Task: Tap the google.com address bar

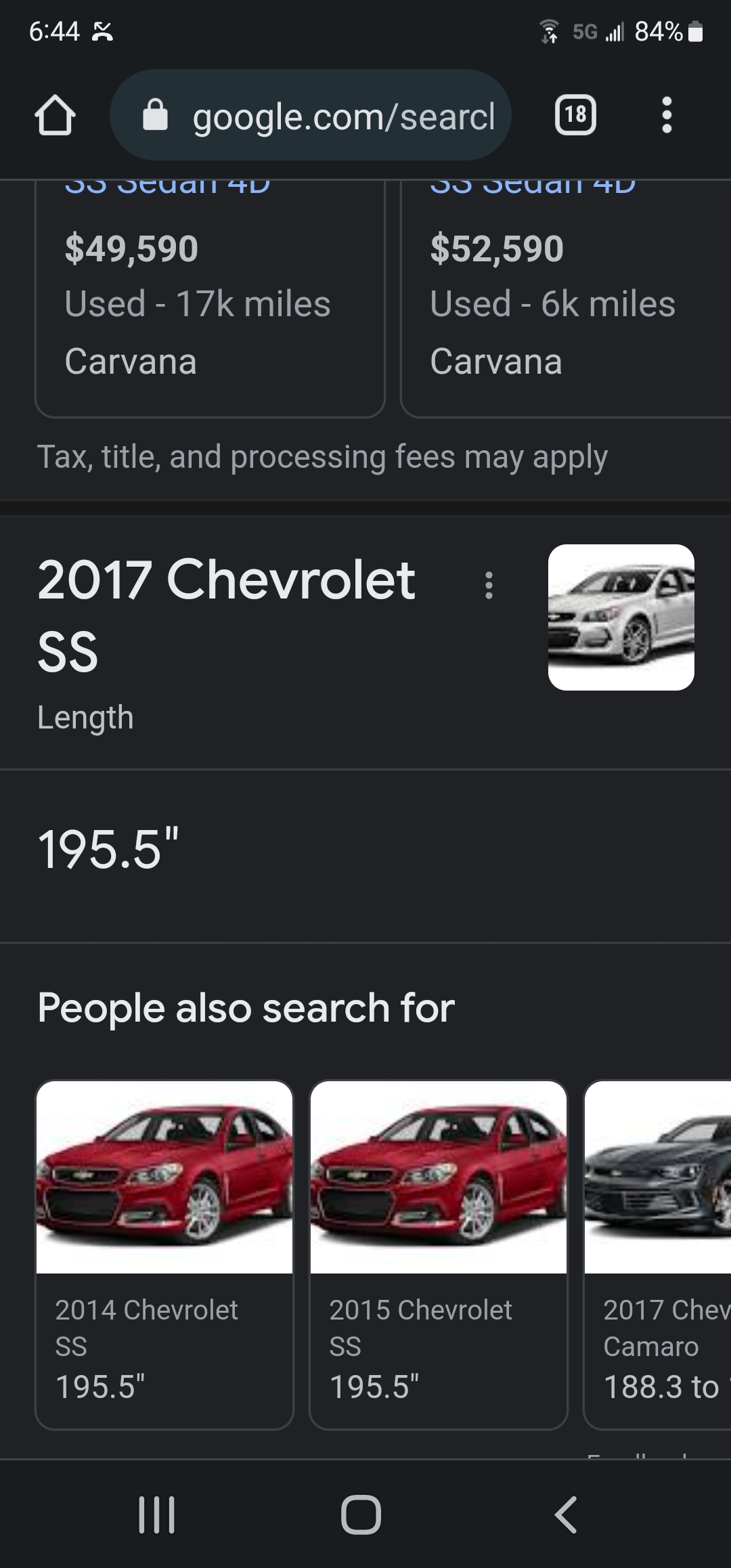Action: tap(343, 116)
